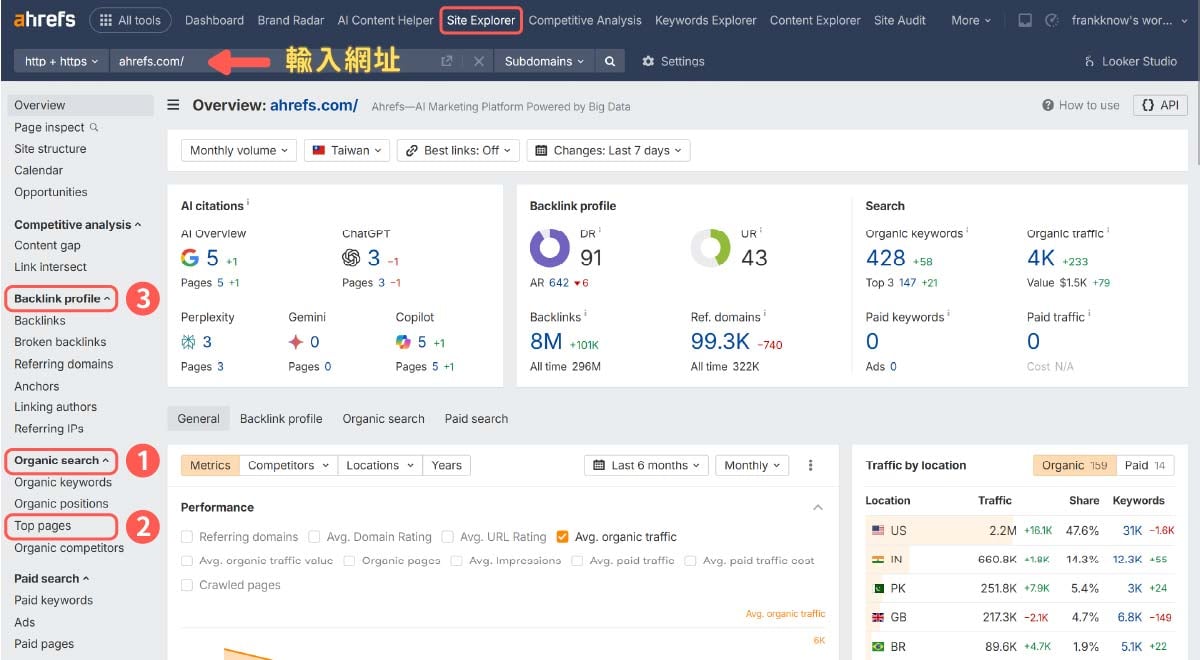Open the Monthly volume dropdown
The height and width of the screenshot is (660, 1200).
tap(239, 150)
